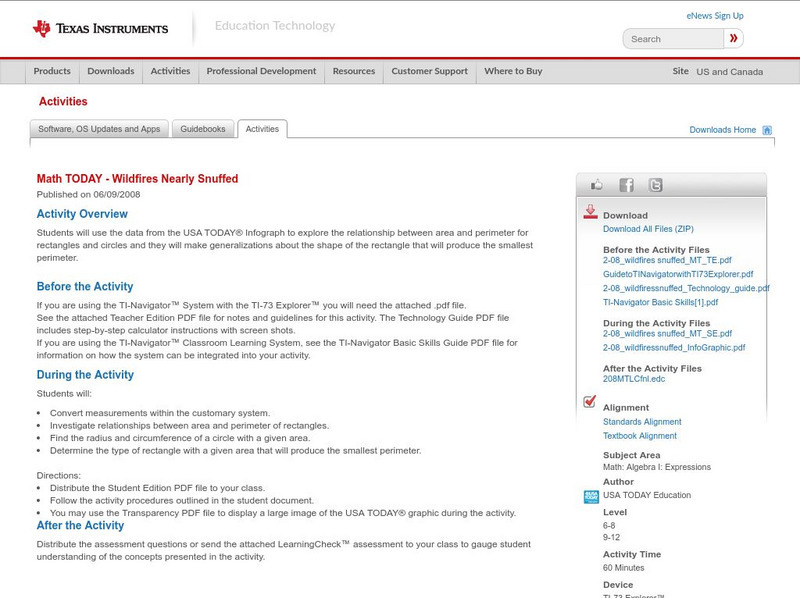This screenshot has height=598, width=800.
Task: Click the Search input field
Action: pos(673,39)
